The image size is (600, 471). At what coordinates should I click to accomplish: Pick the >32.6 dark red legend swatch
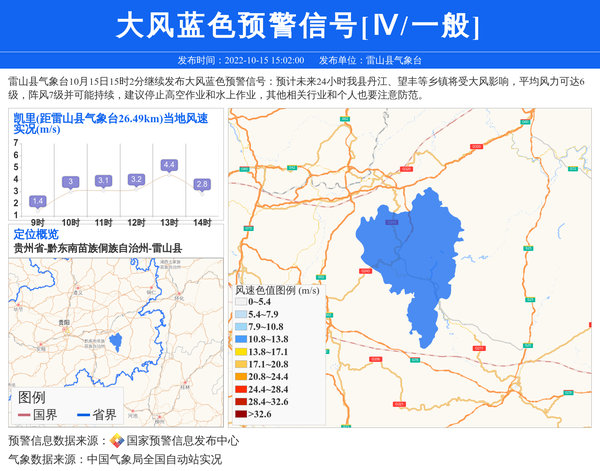[241, 414]
